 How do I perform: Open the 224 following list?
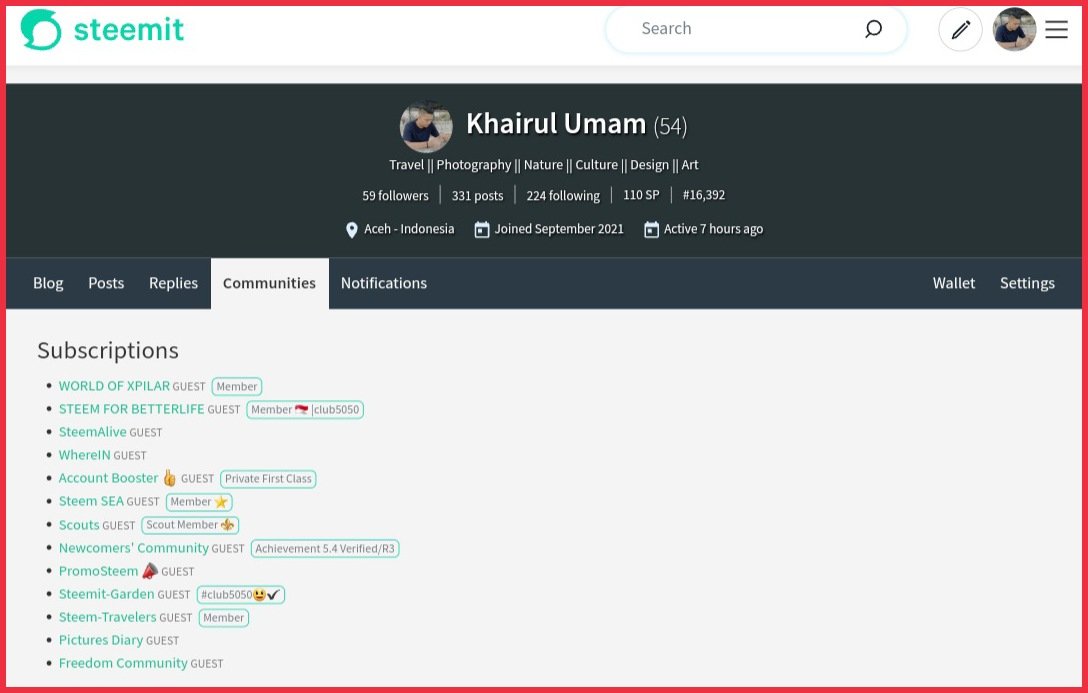click(x=563, y=196)
